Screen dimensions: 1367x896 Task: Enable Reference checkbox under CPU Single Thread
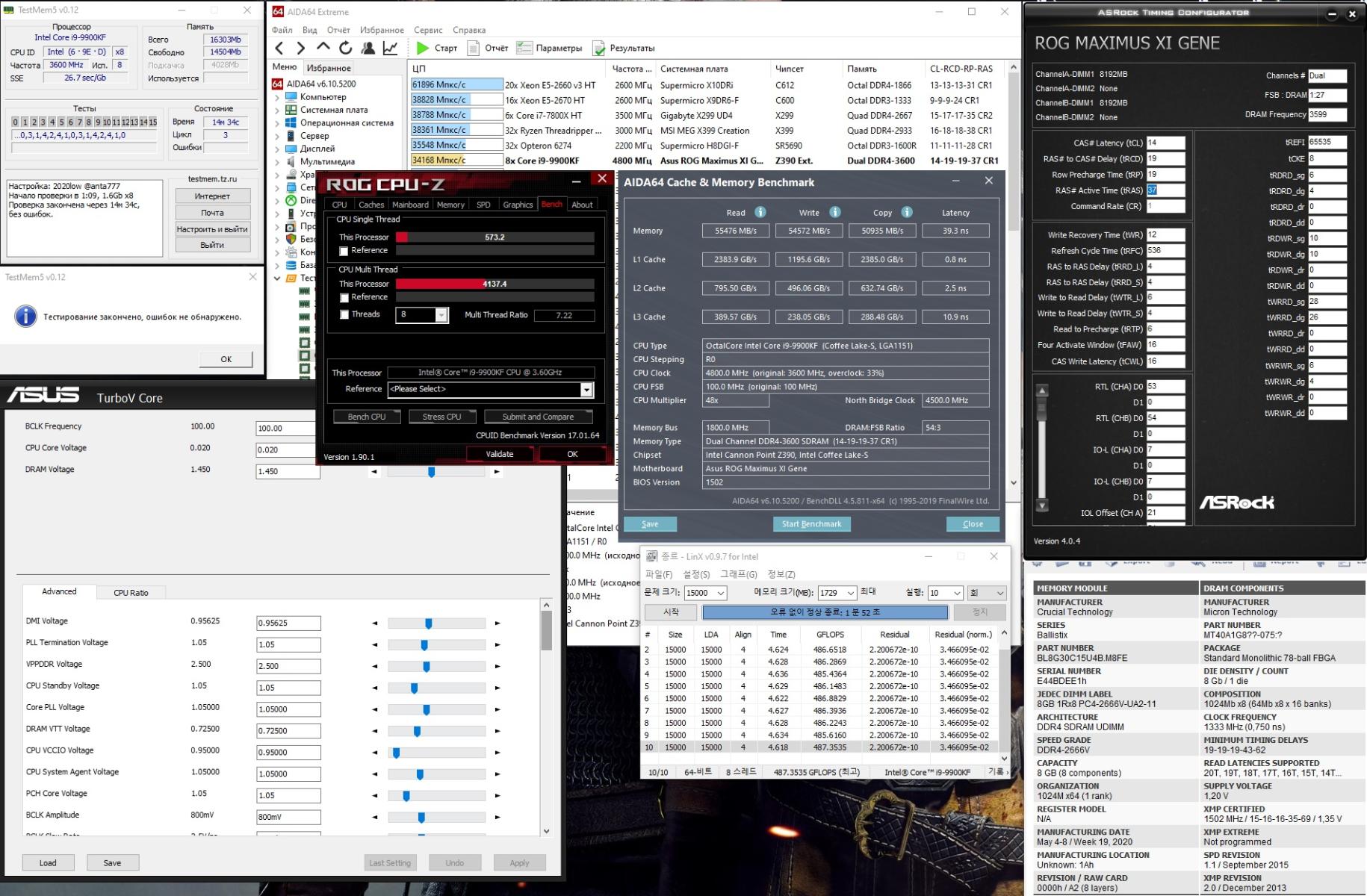(x=344, y=251)
